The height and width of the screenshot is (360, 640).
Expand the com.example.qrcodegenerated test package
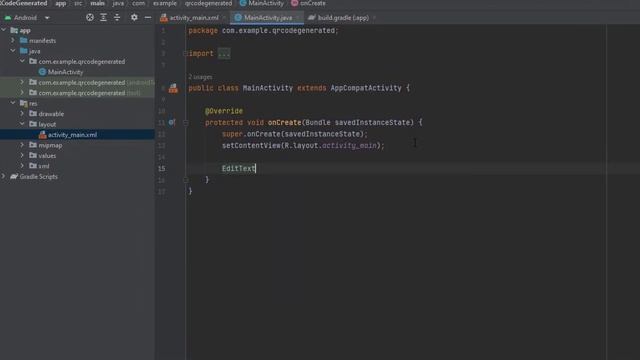tap(22, 93)
